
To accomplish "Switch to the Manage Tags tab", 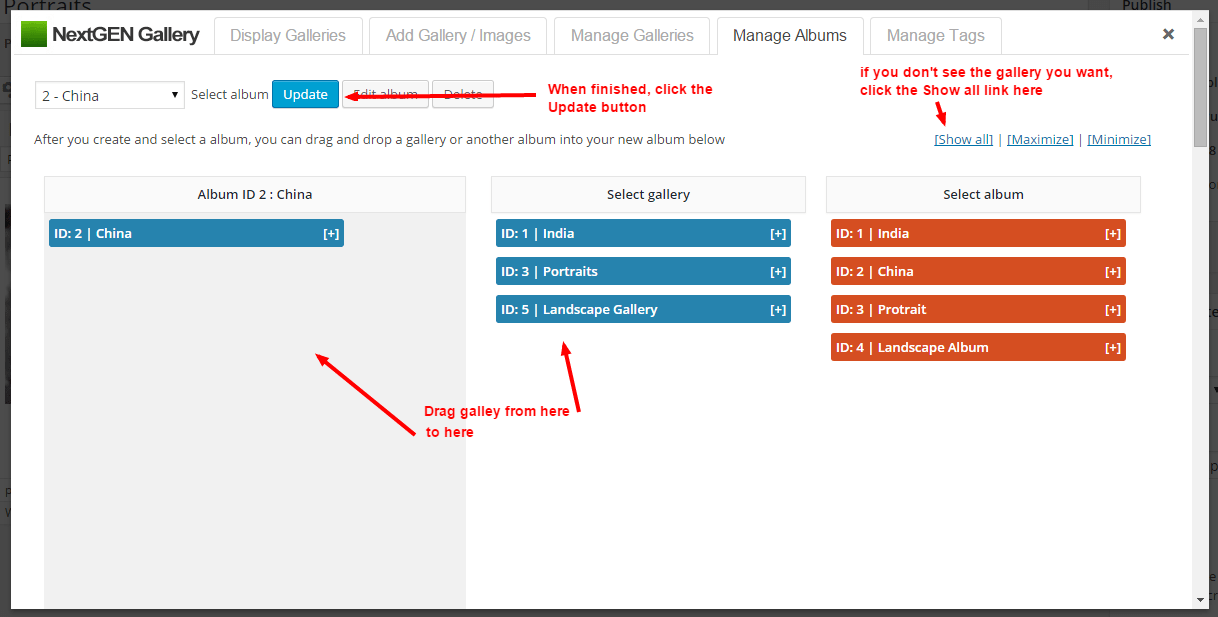I will click(x=934, y=35).
